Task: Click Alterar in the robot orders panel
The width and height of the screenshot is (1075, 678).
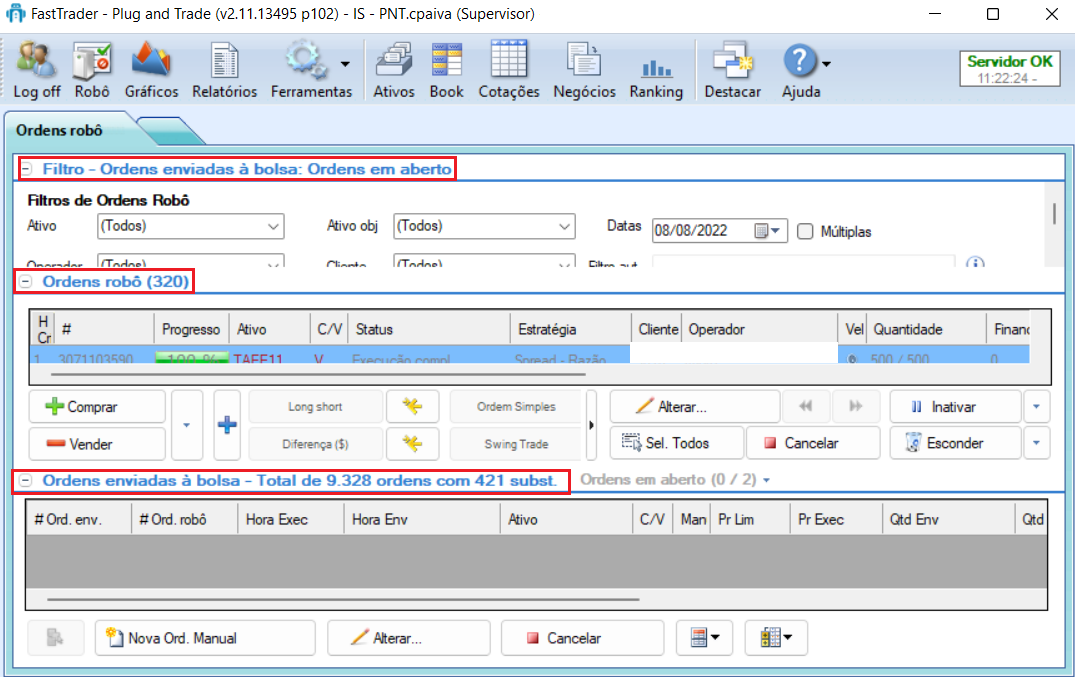Action: (x=694, y=407)
